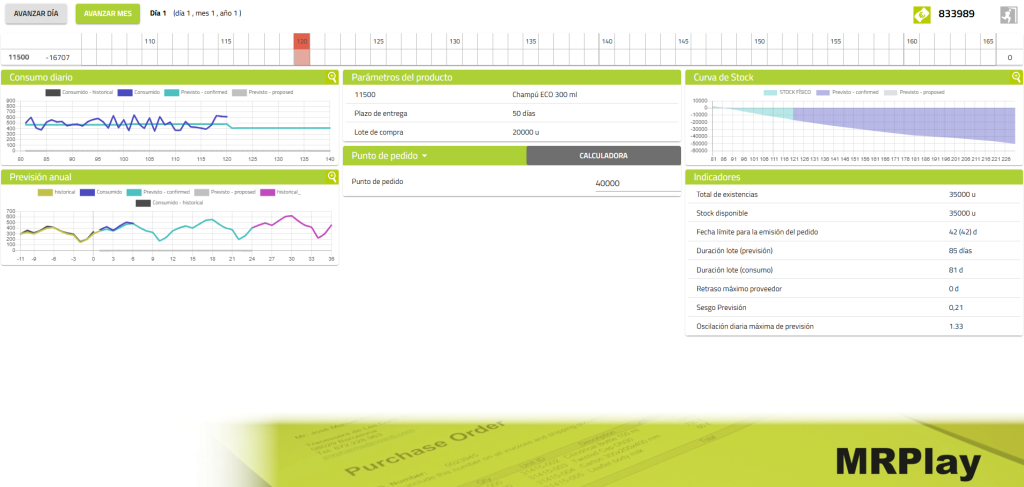Open the CALCULADORA tab
Image resolution: width=1024 pixels, height=487 pixels.
(603, 156)
